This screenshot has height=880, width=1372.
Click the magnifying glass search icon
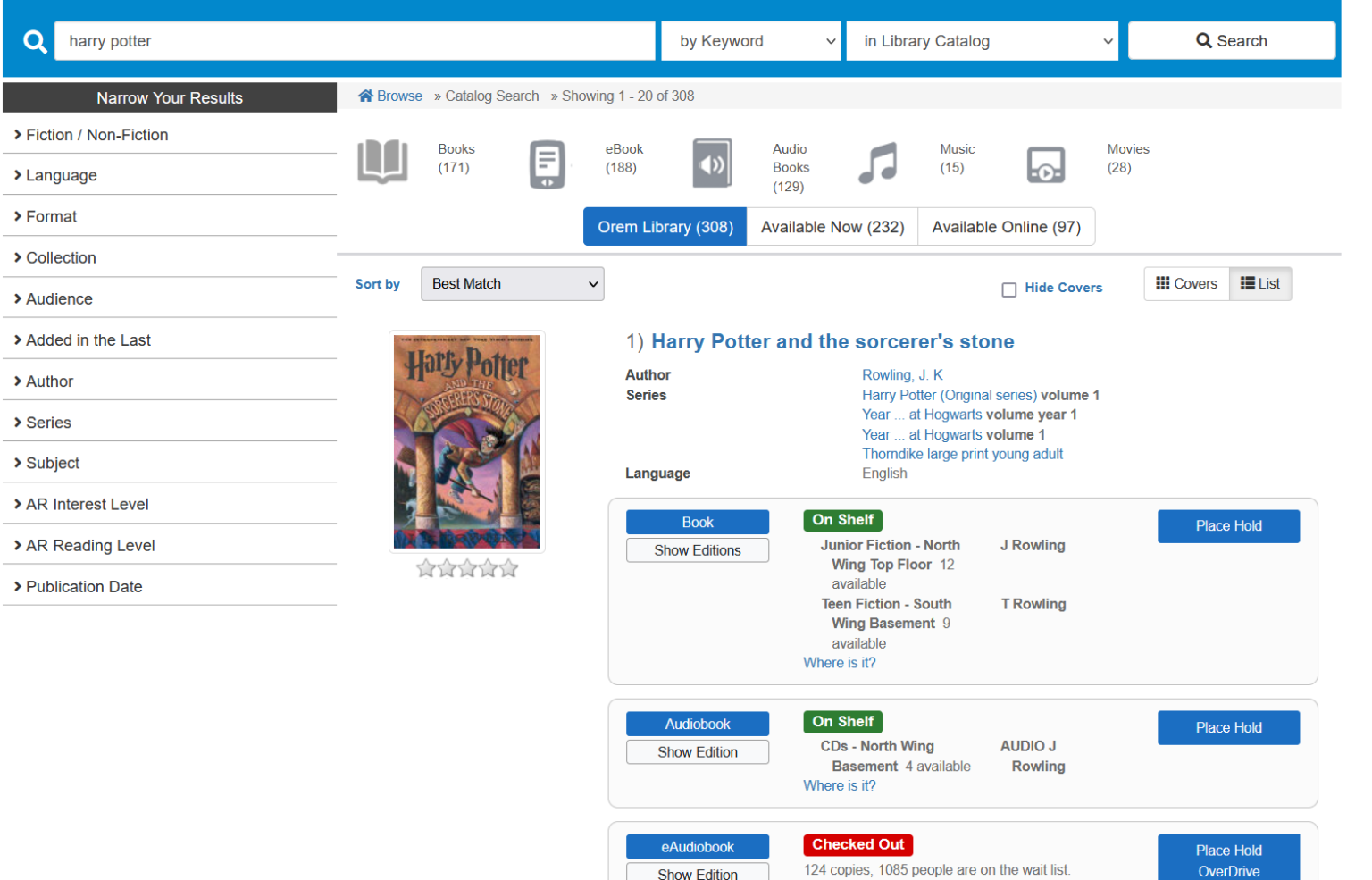tap(34, 40)
